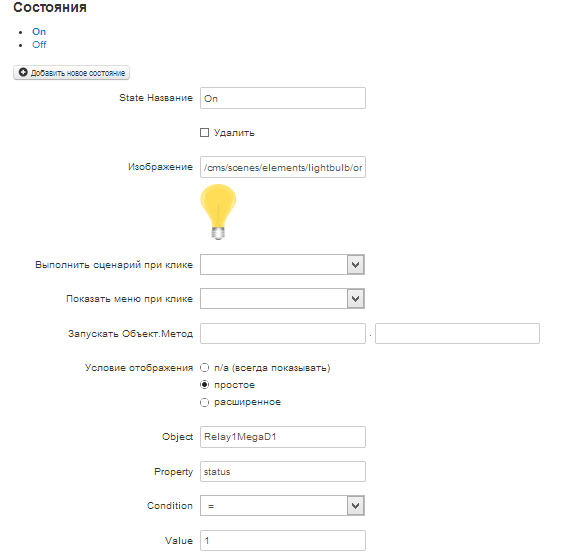Focus the Object field with Relay1MegaD1
Screen dimensions: 579x555
tap(283, 437)
